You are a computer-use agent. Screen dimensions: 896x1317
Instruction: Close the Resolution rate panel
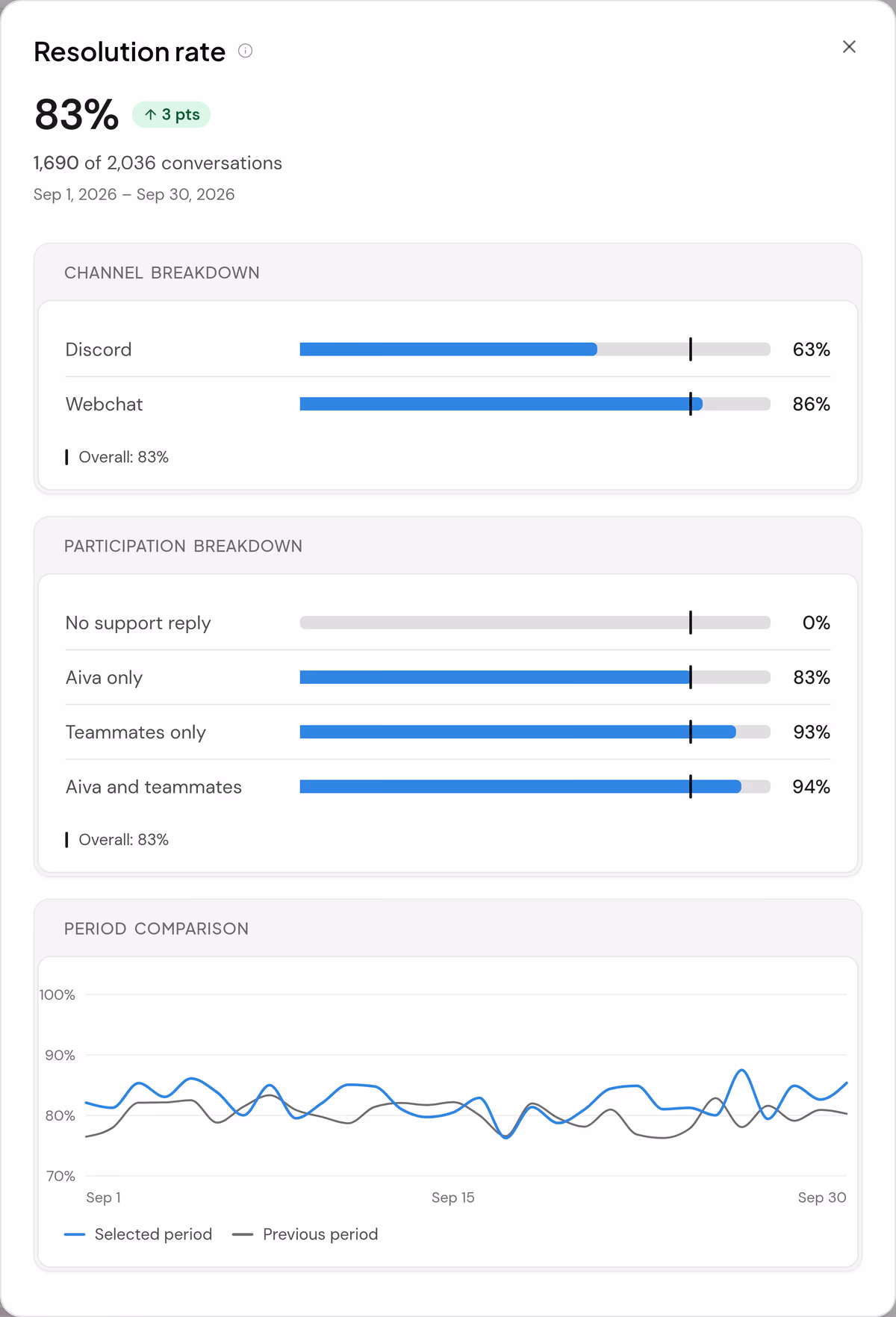pyautogui.click(x=849, y=47)
